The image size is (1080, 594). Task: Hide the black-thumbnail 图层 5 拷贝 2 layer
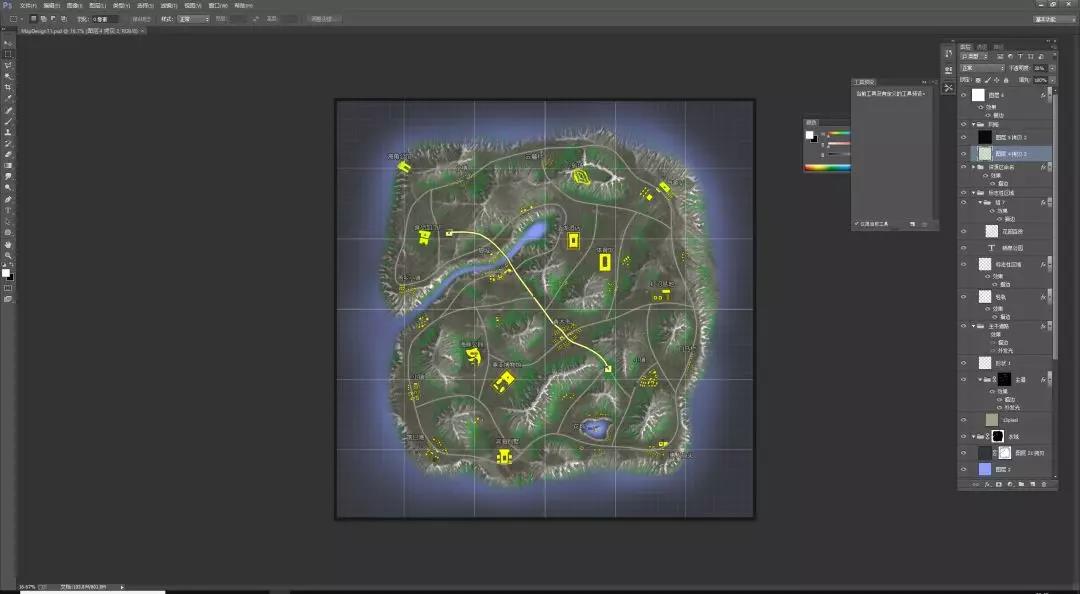click(x=964, y=137)
